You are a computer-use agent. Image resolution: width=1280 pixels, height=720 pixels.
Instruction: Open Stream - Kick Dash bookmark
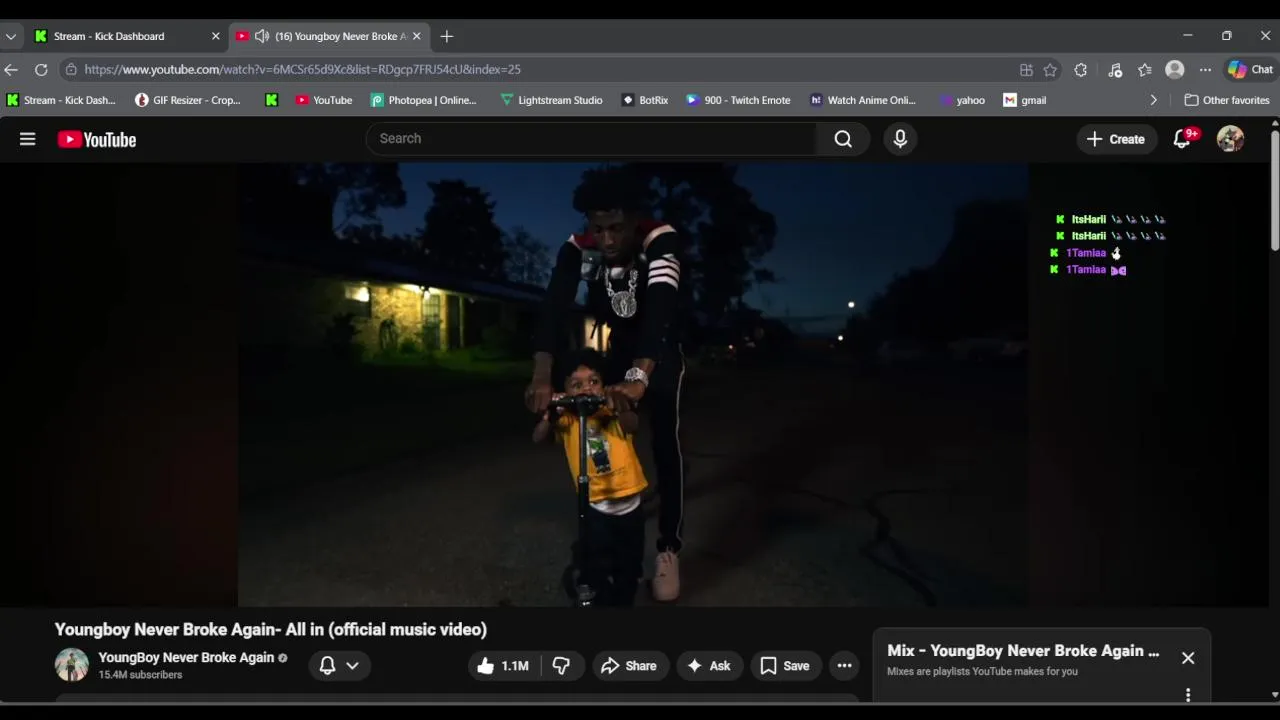click(61, 100)
